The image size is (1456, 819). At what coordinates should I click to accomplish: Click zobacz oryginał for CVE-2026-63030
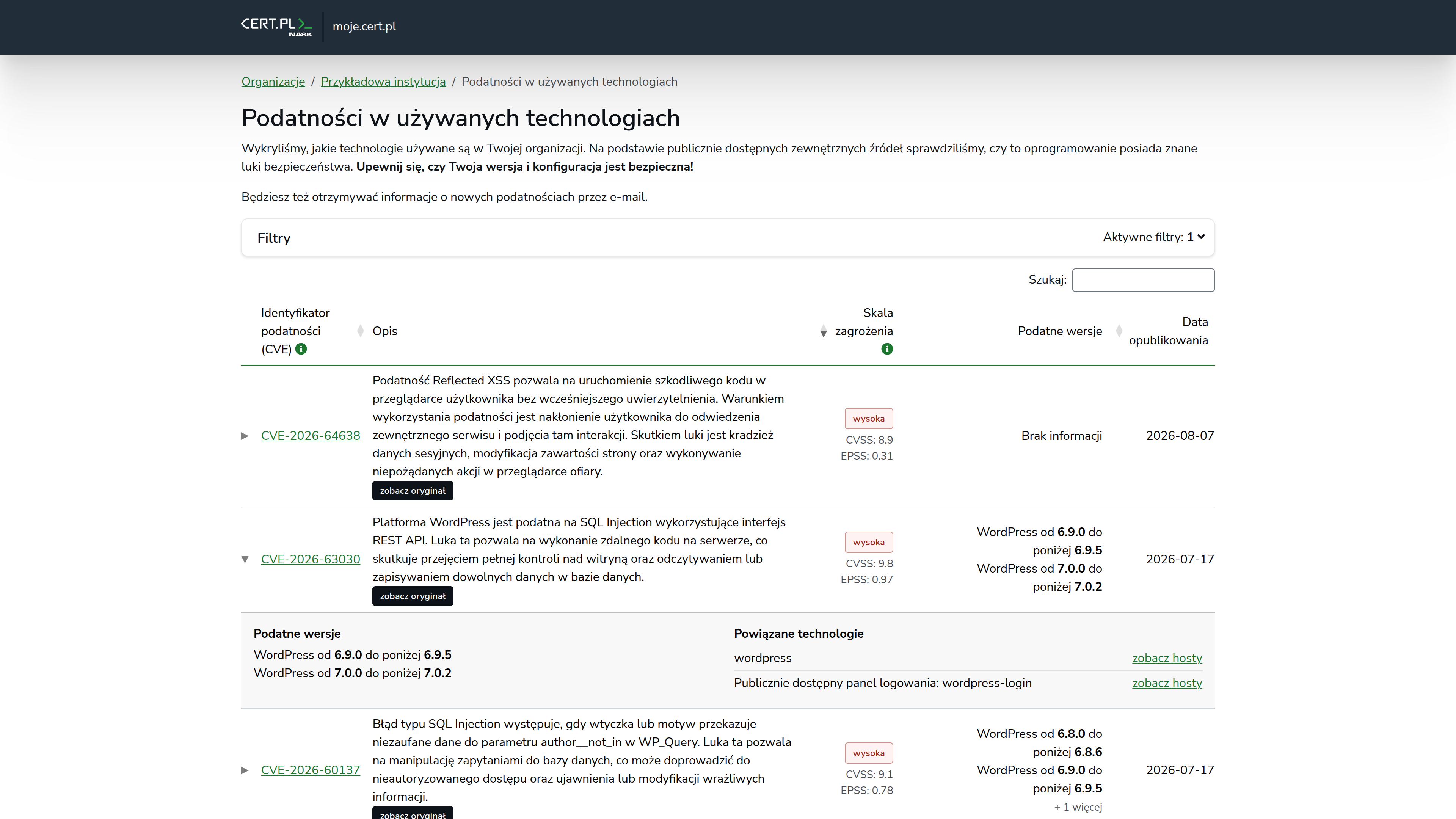pos(413,596)
